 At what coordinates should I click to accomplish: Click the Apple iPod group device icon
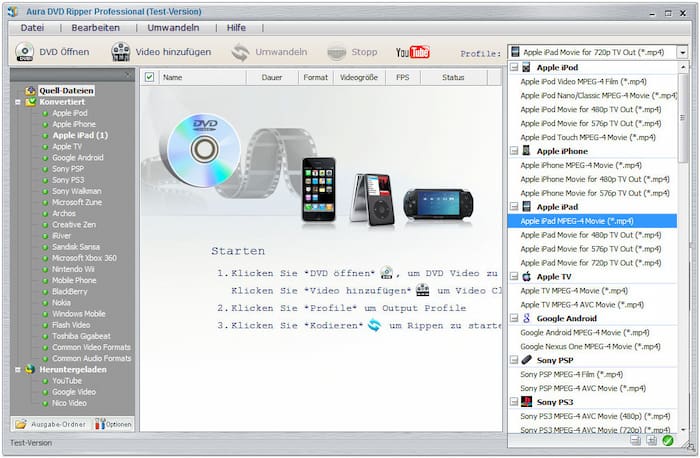point(527,67)
